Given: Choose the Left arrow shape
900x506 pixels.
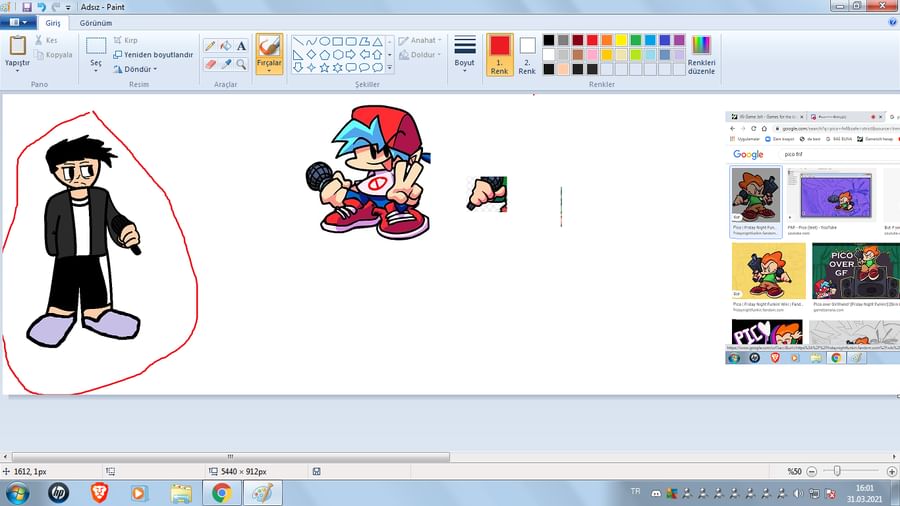Looking at the screenshot, I should click(364, 55).
